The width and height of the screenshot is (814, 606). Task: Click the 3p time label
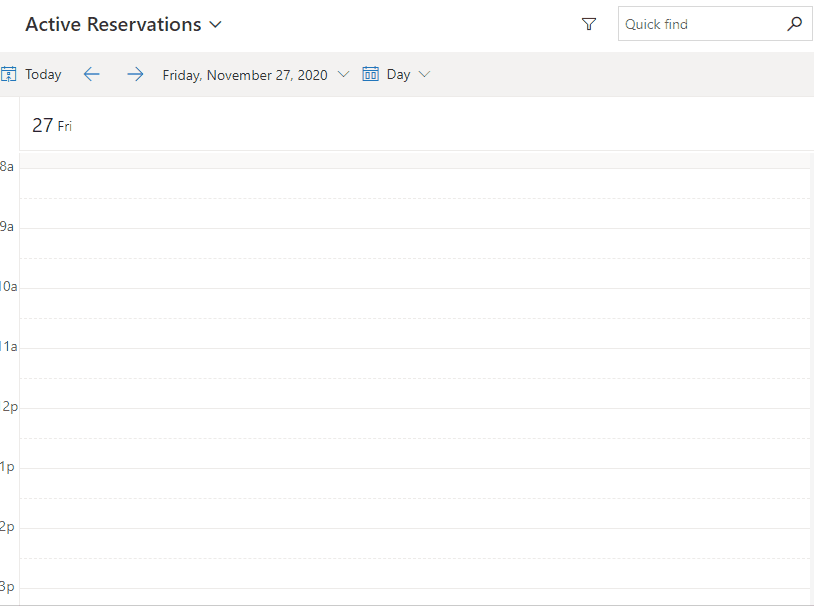tap(8, 586)
